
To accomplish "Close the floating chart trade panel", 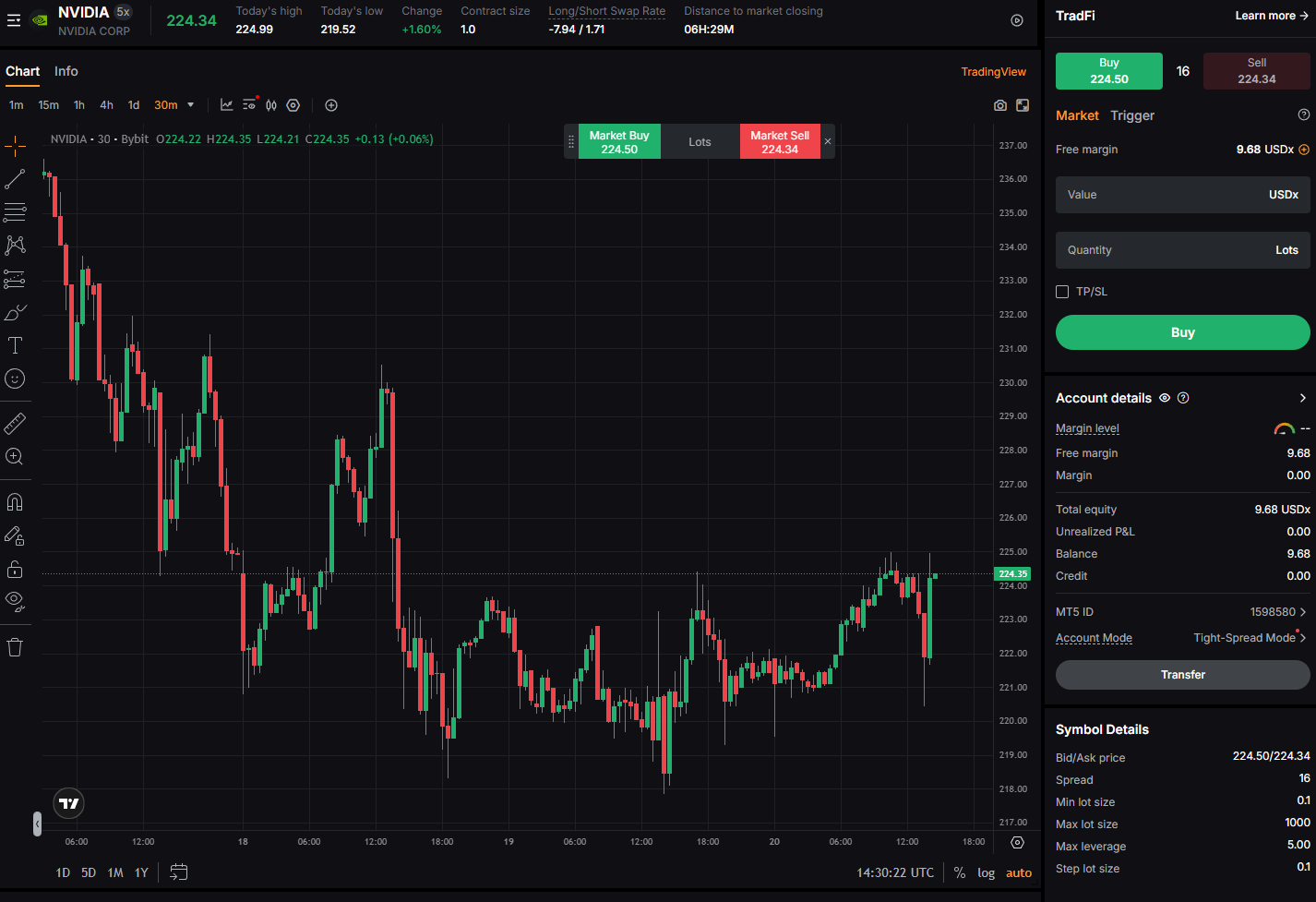I will [x=828, y=141].
